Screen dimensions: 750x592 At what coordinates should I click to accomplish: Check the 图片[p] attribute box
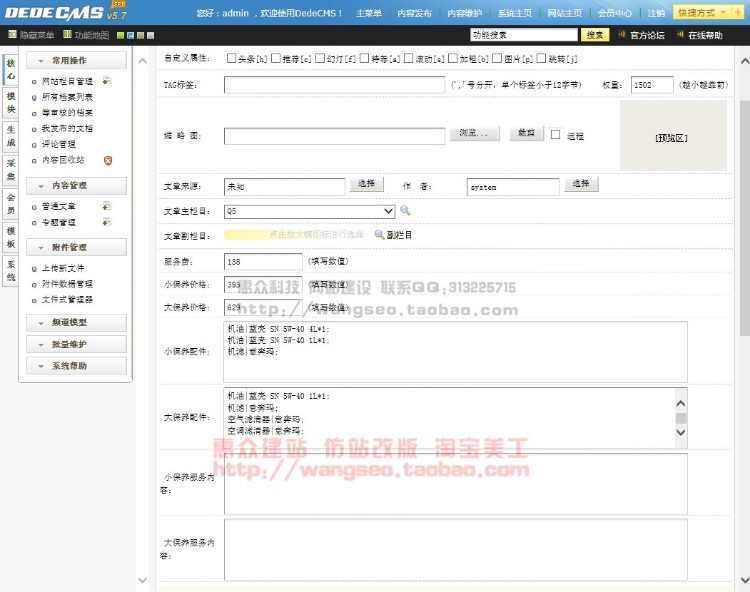497,58
